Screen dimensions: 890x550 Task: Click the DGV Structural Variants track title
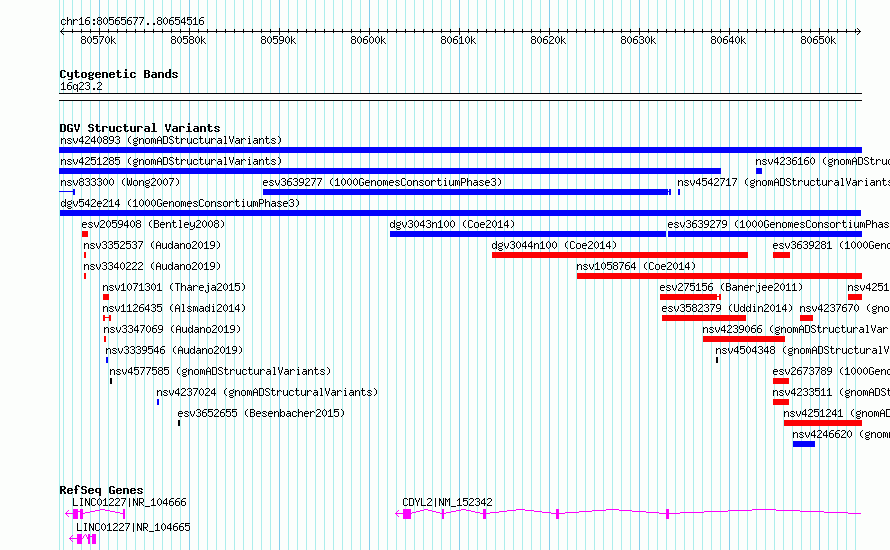(x=140, y=128)
